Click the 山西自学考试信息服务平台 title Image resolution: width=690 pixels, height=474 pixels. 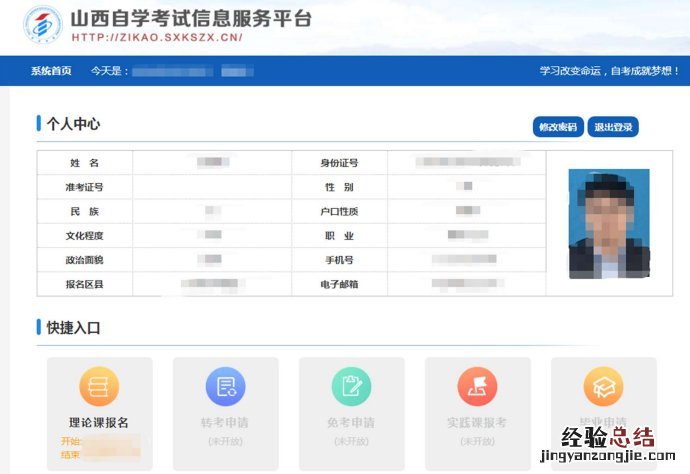190,18
